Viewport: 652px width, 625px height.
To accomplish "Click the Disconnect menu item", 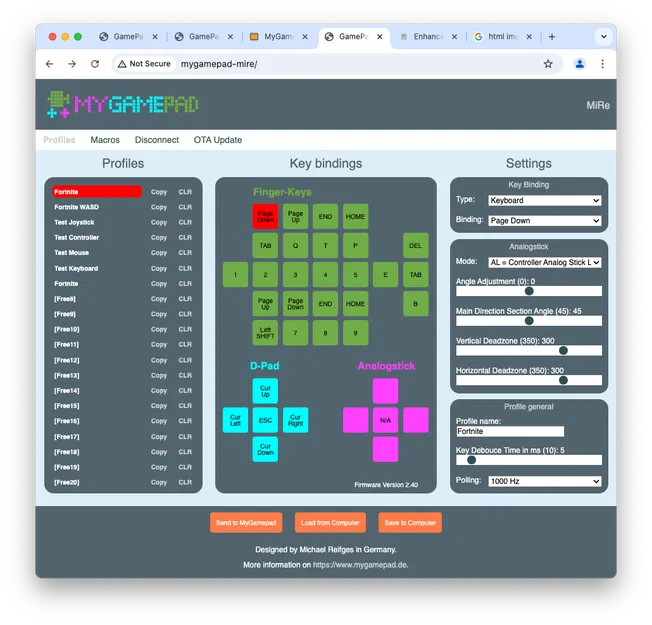I will 157,140.
